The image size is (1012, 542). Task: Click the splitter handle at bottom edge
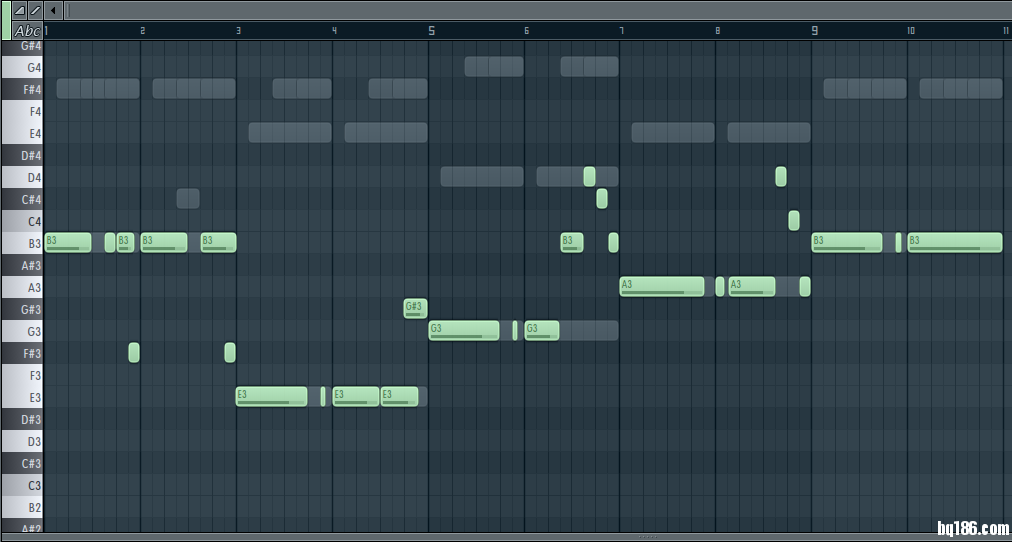pos(640,537)
